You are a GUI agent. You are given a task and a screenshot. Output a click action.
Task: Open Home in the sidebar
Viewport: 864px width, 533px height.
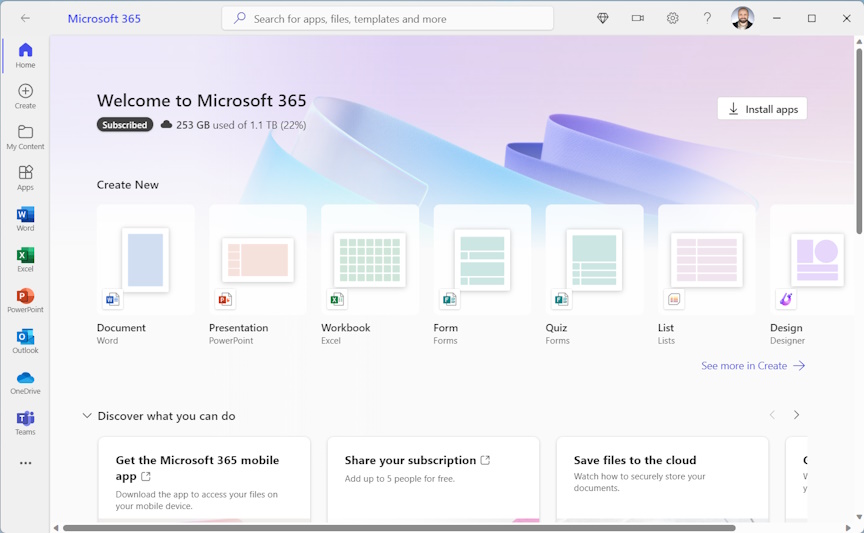25,55
